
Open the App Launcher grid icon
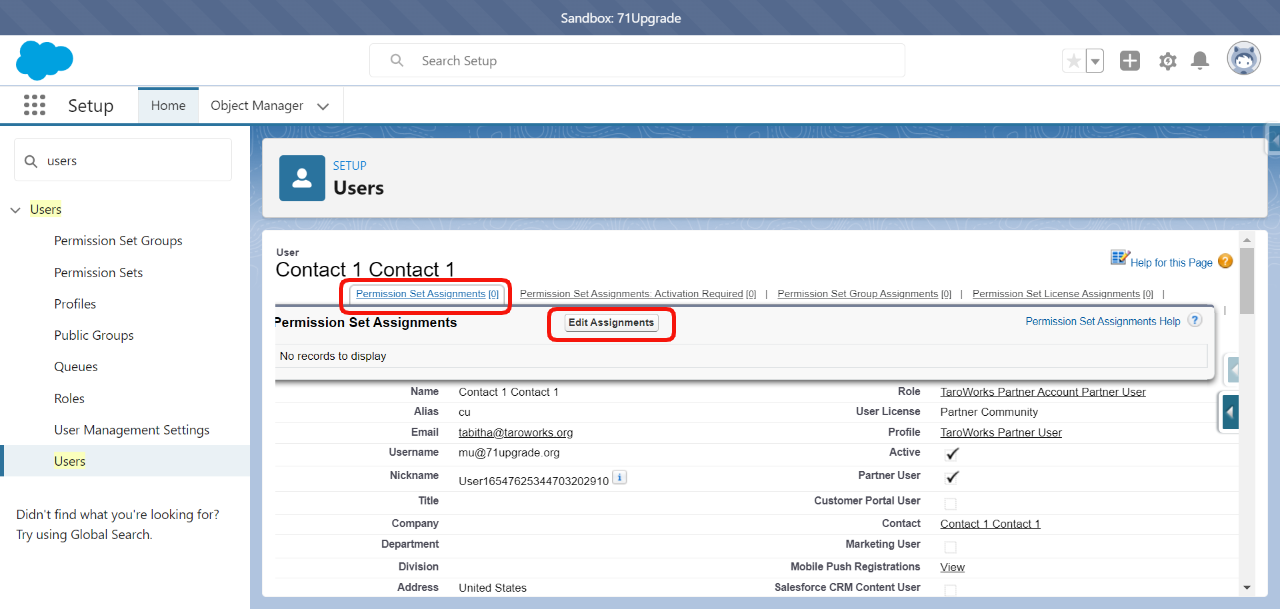[35, 105]
